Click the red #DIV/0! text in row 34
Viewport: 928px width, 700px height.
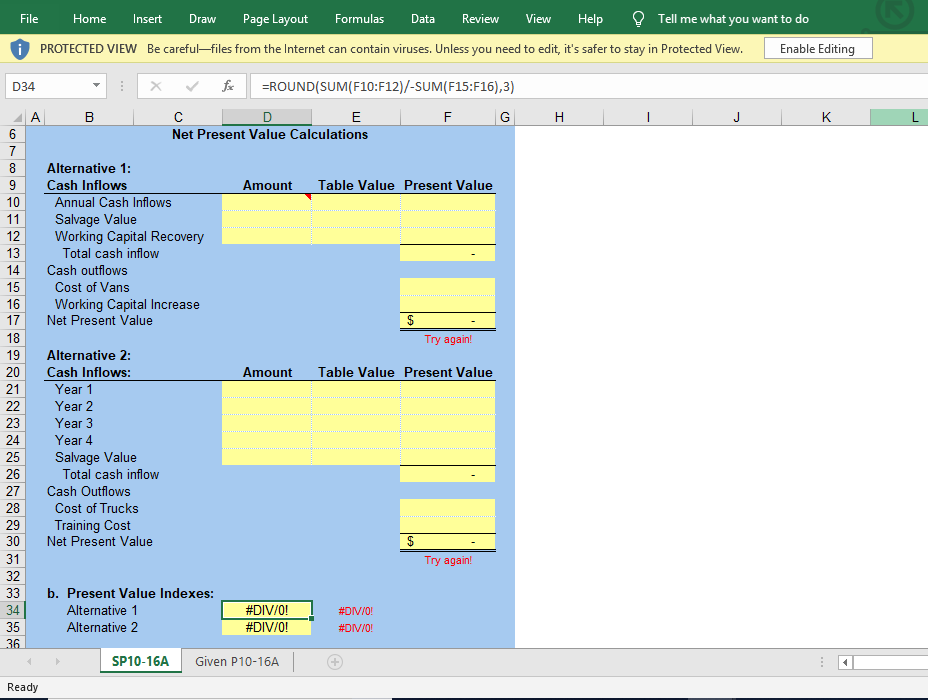tap(356, 611)
